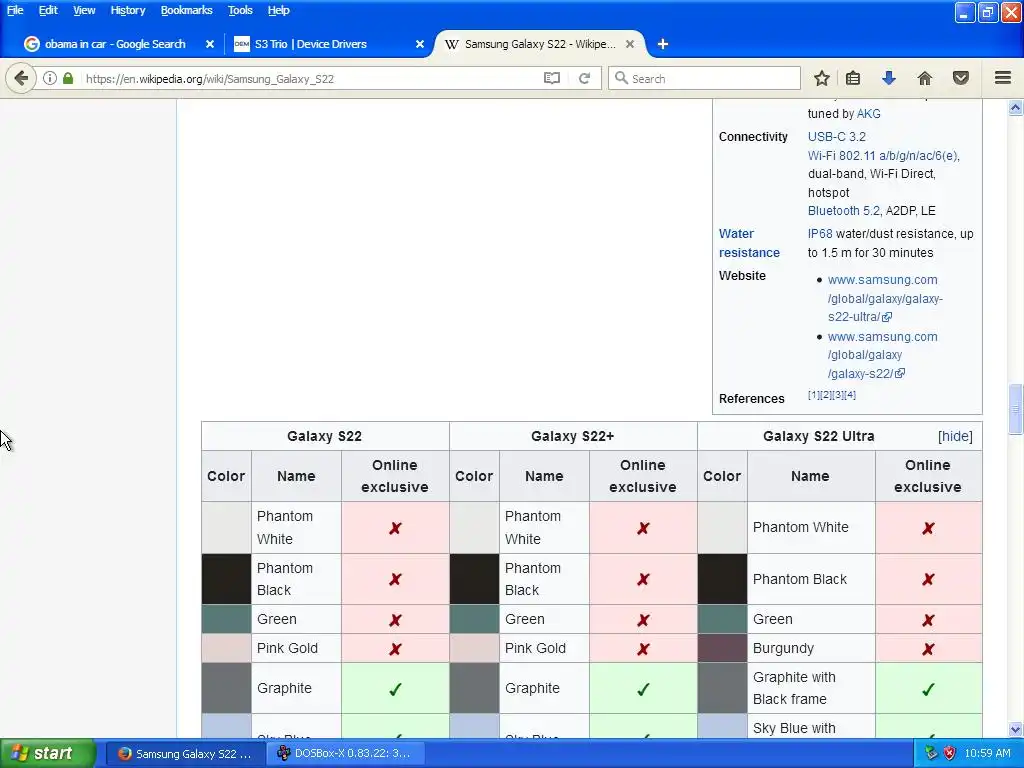Click Graphite with Black frame cell
Screen dimensions: 1024x768
(811, 688)
